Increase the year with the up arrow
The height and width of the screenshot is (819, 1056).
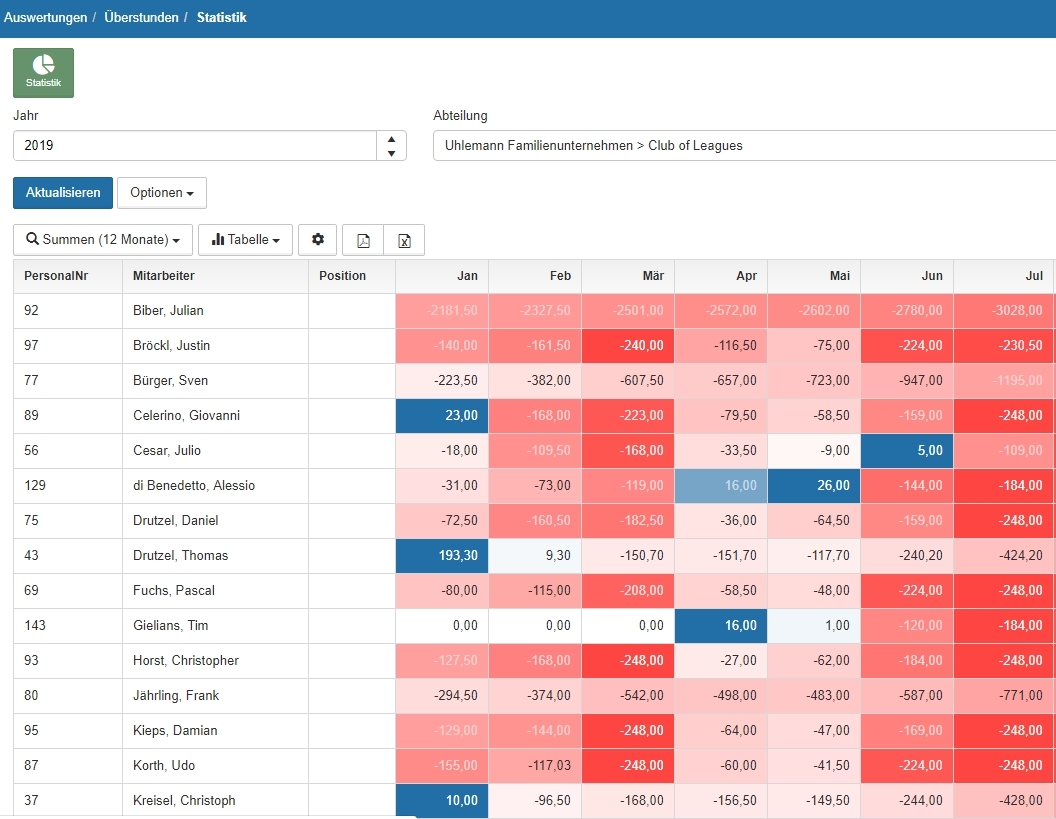coord(391,139)
